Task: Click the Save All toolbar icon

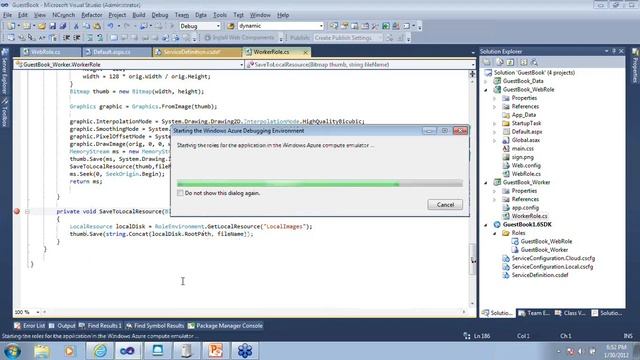Action: point(63,26)
